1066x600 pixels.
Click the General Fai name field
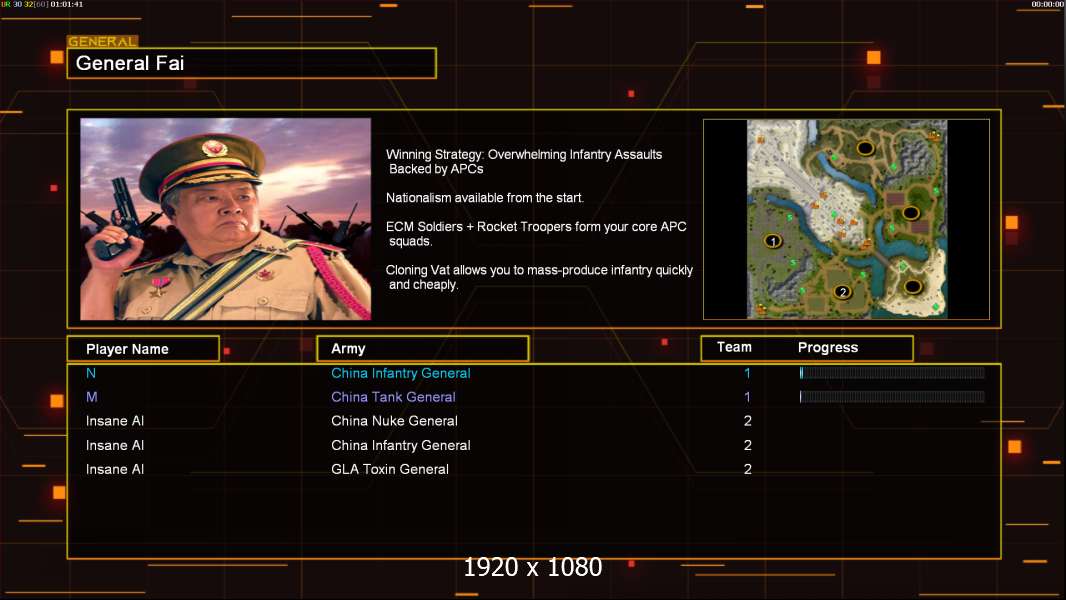click(252, 63)
